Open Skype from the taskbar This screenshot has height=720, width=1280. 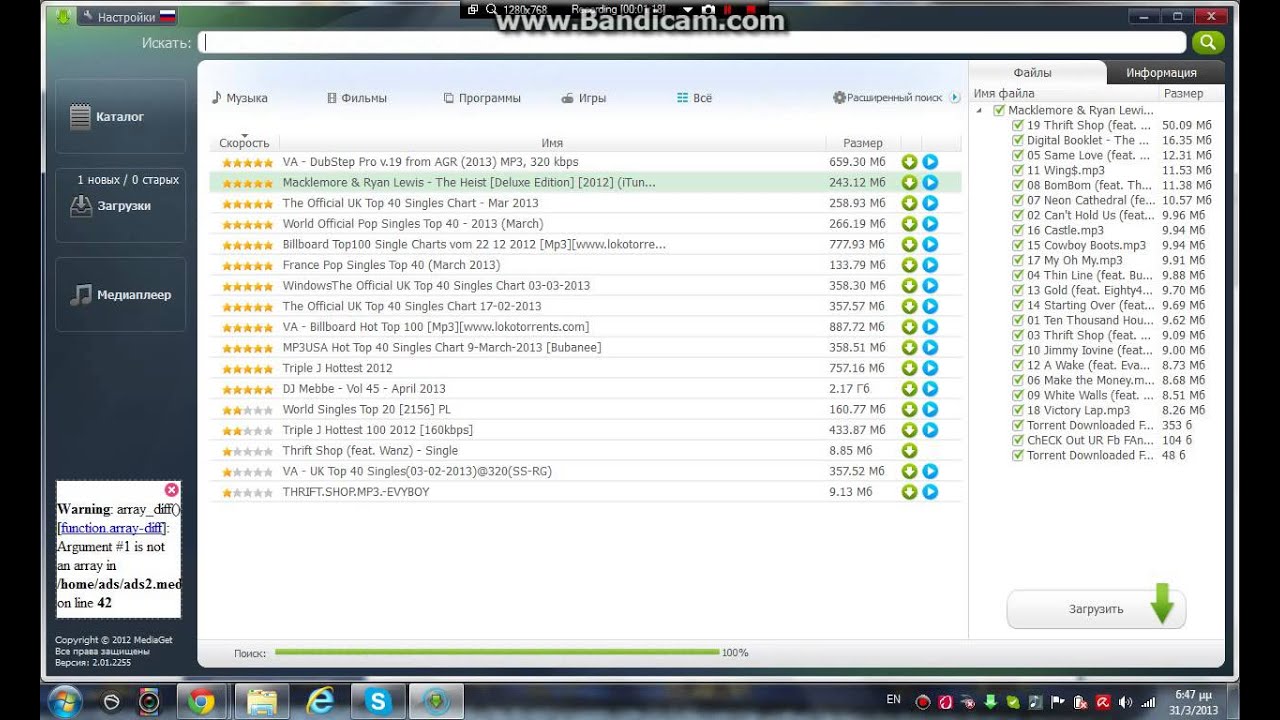[378, 702]
